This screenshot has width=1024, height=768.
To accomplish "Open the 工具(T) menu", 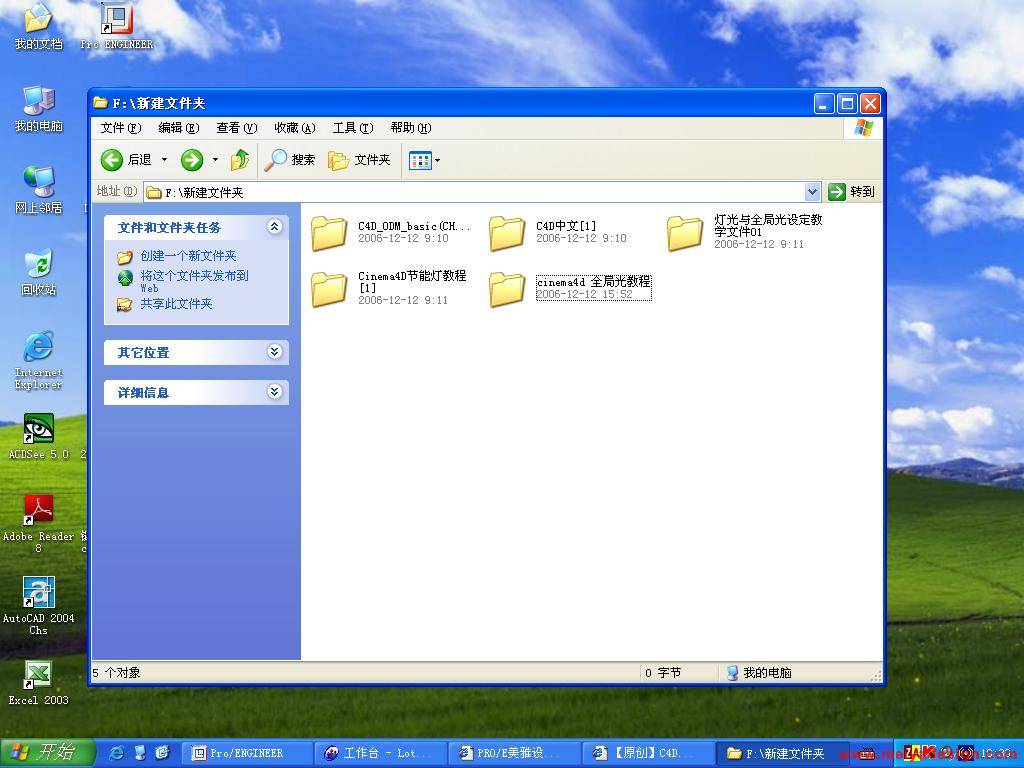I will pyautogui.click(x=353, y=128).
